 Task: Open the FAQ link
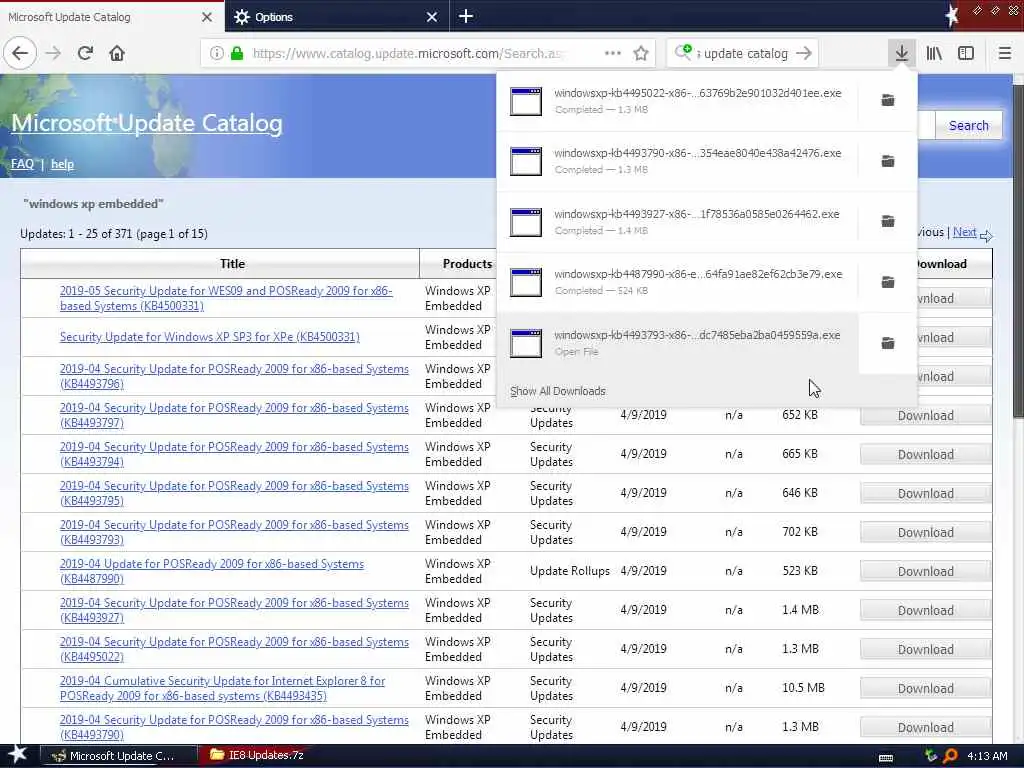point(22,164)
